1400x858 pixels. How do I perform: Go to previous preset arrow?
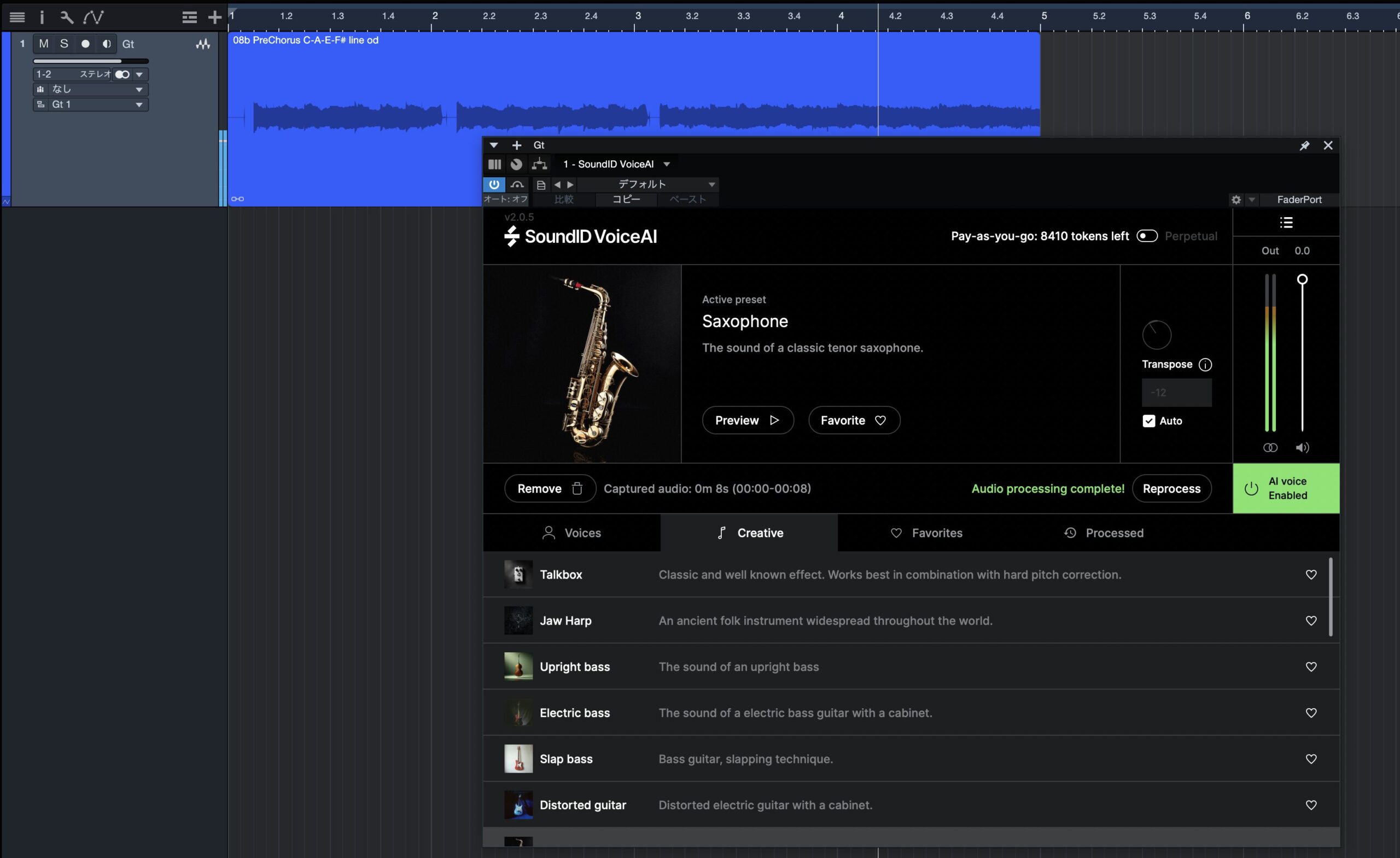(x=557, y=185)
